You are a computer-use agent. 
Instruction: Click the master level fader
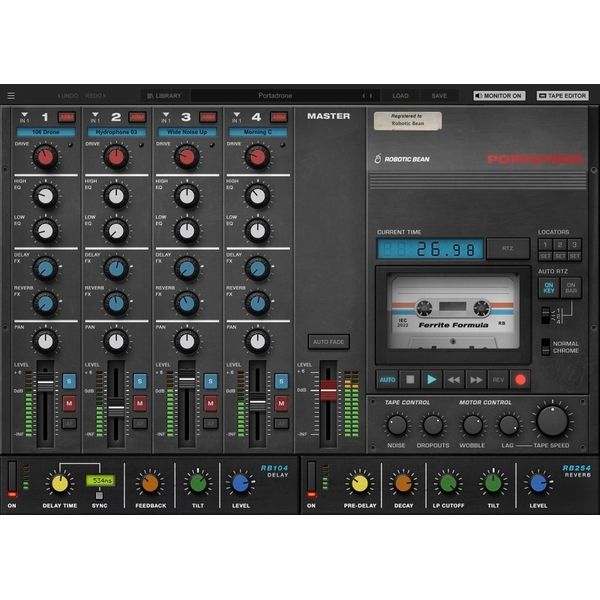[x=328, y=390]
